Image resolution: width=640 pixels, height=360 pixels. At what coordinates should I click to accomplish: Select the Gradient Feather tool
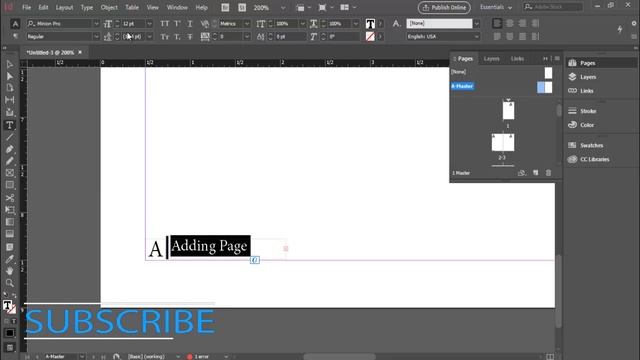pyautogui.click(x=9, y=234)
